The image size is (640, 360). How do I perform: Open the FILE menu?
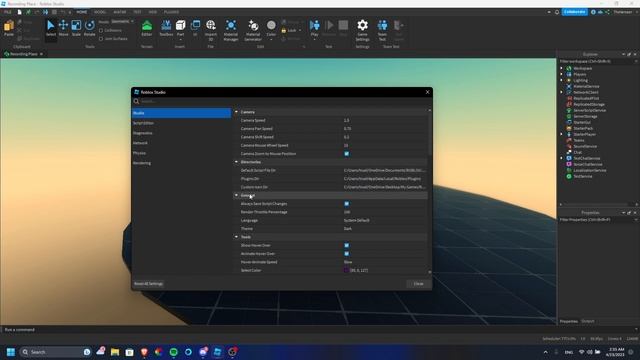click(8, 12)
